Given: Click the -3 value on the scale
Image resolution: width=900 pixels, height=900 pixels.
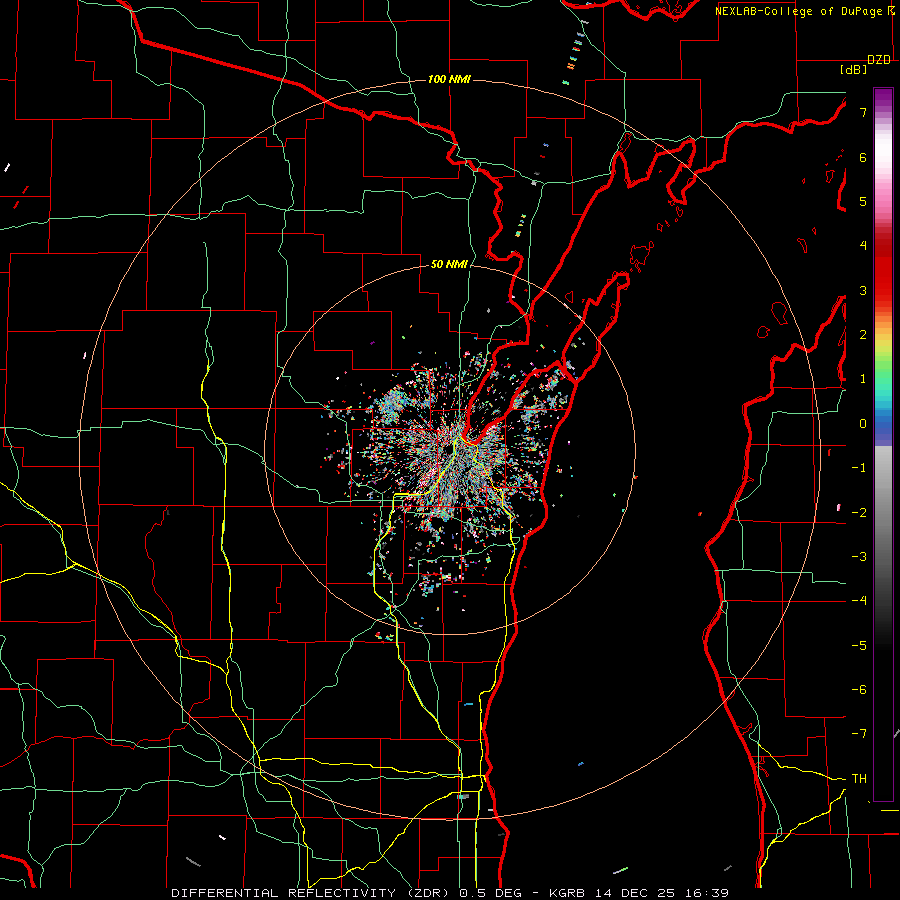Looking at the screenshot, I should pos(859,557).
